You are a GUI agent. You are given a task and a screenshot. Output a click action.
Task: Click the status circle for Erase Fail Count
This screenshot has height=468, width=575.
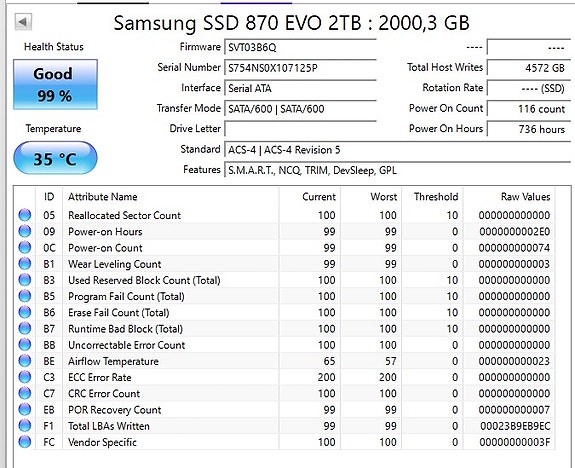25,312
